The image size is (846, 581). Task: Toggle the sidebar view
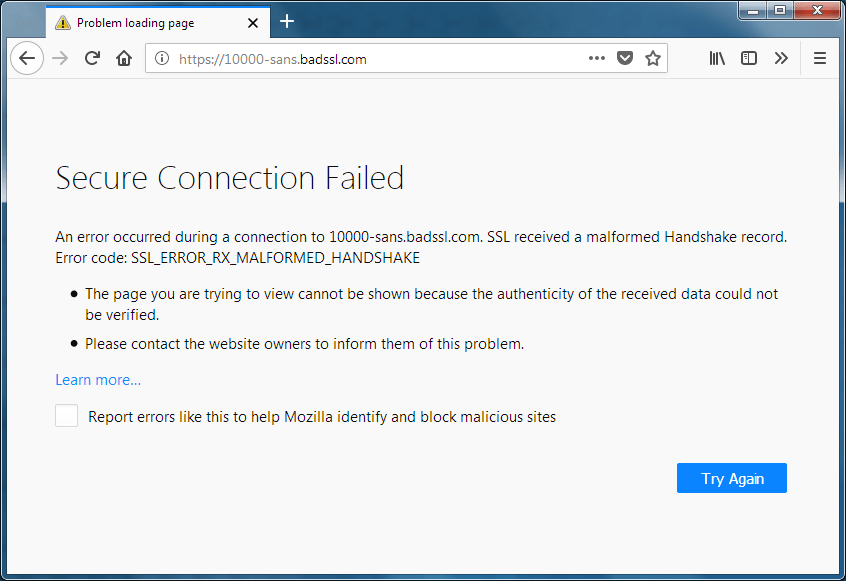click(x=748, y=58)
